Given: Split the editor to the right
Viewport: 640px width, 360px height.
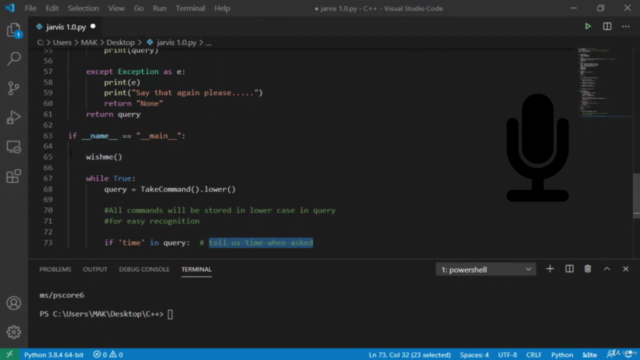Looking at the screenshot, I should tap(607, 27).
